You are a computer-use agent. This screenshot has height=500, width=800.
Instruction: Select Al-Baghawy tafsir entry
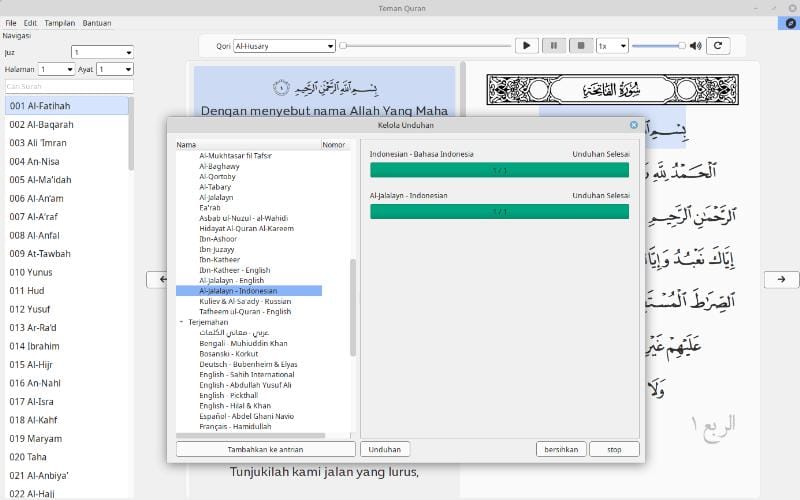219,166
